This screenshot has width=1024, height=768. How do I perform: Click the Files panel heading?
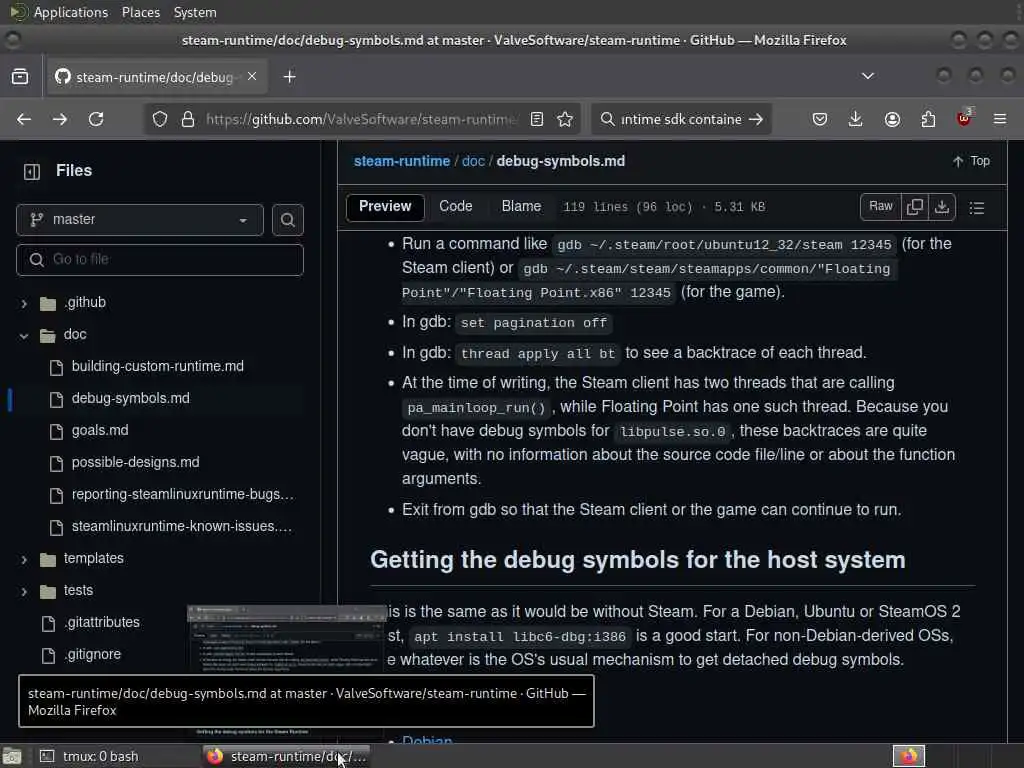pos(74,170)
